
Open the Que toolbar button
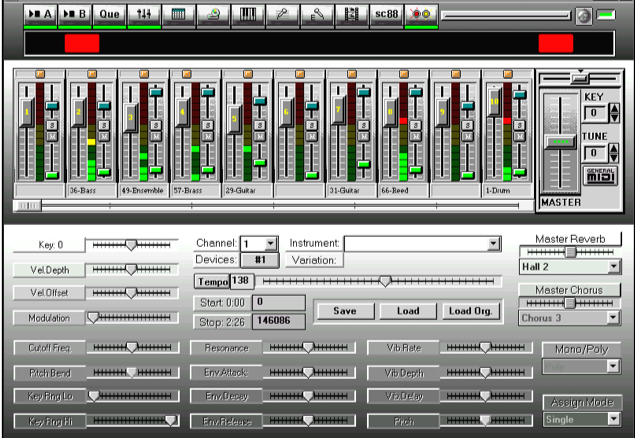point(109,15)
